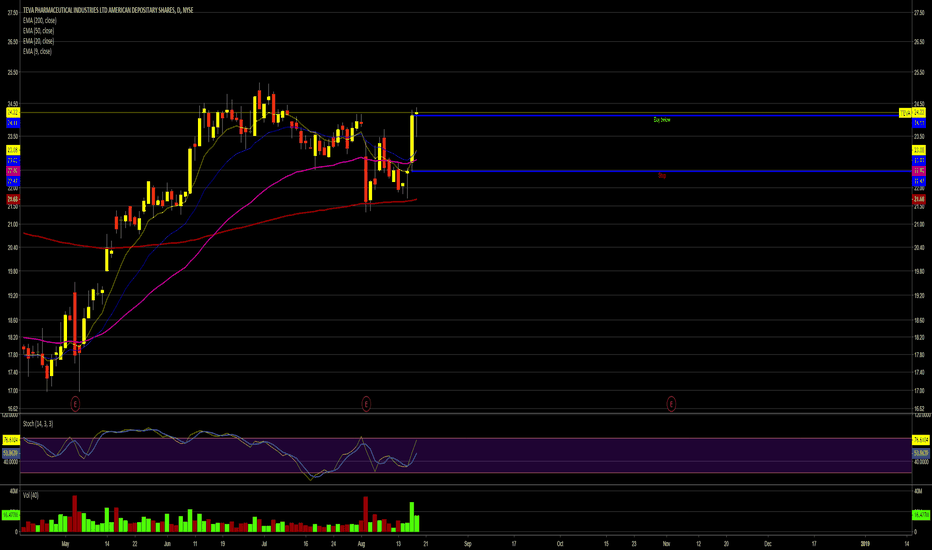Click the 2019 label on the time axis
932x550 pixels.
click(x=865, y=543)
